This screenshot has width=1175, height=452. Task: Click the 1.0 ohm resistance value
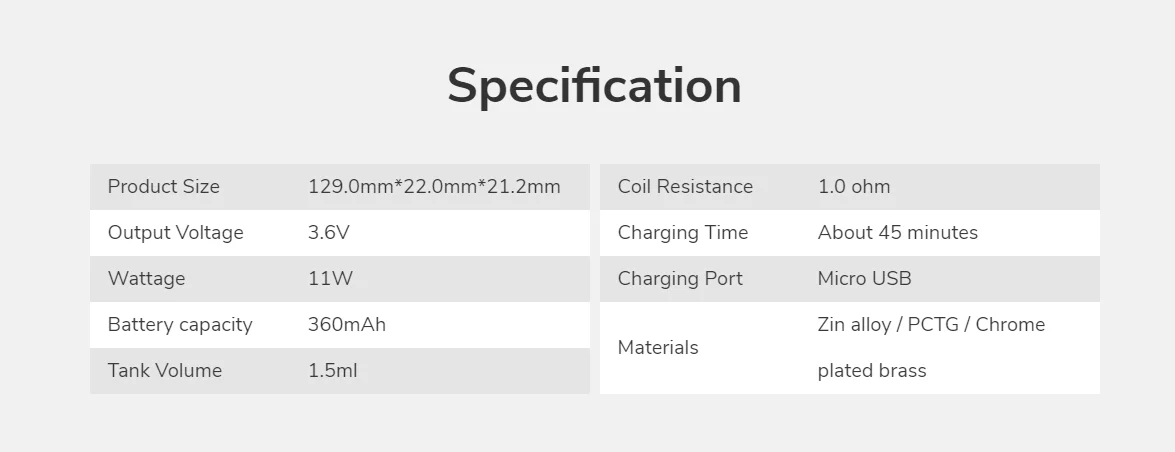853,187
